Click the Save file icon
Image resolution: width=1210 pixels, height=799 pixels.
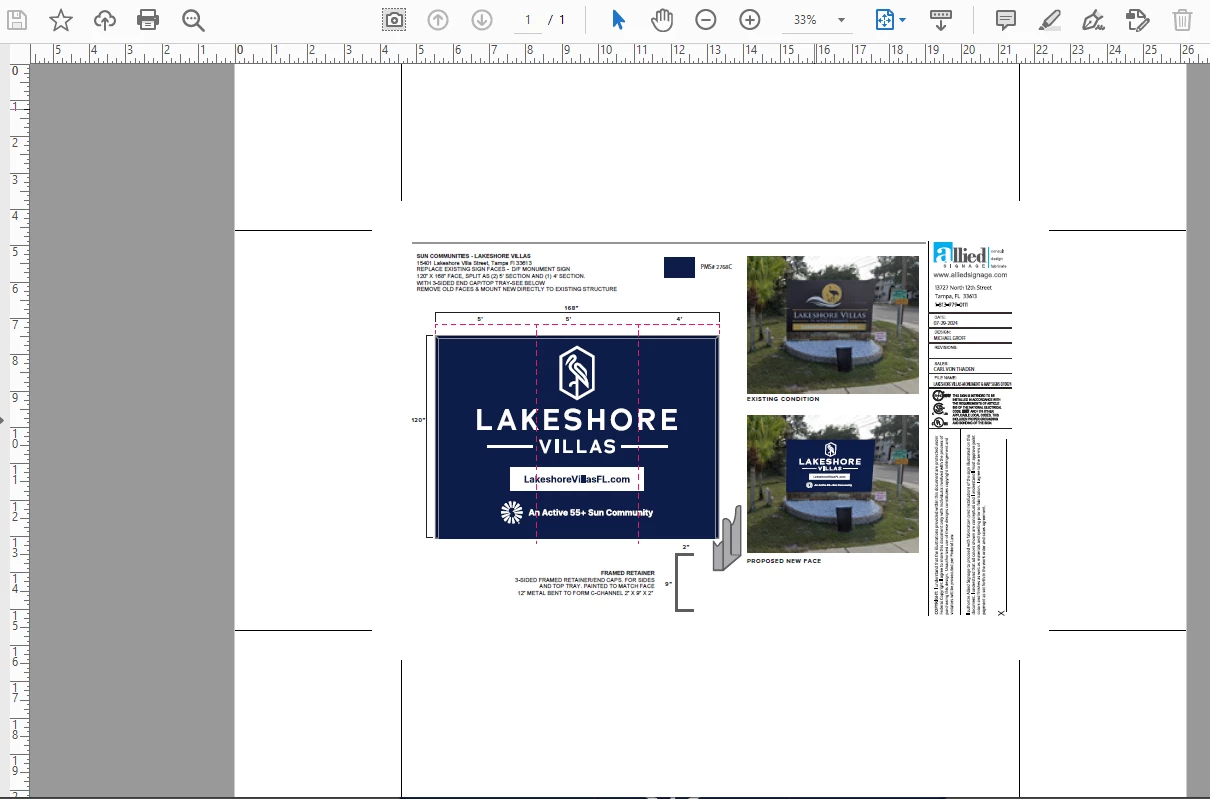[17, 20]
